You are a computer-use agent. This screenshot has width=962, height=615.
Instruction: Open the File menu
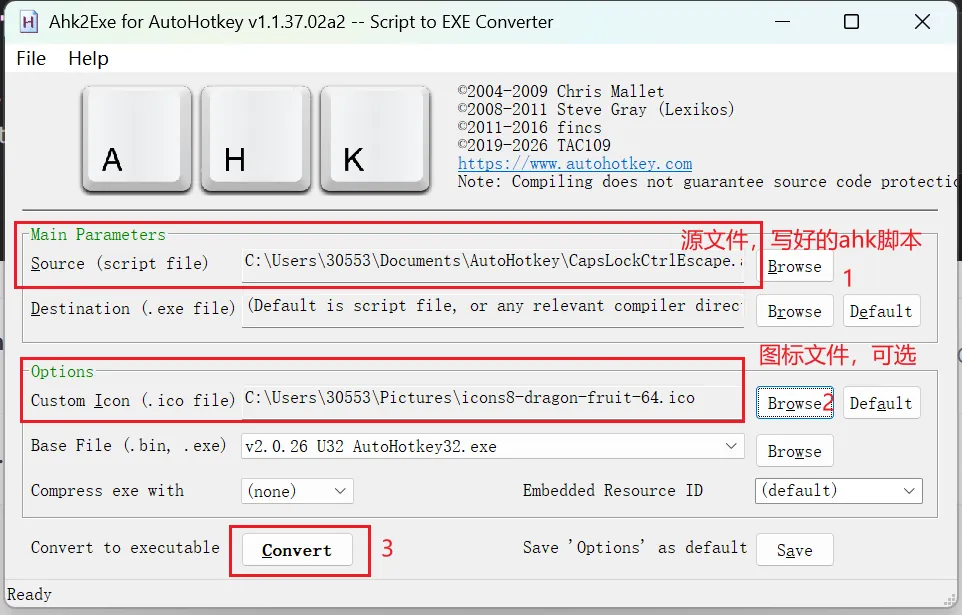pos(31,58)
